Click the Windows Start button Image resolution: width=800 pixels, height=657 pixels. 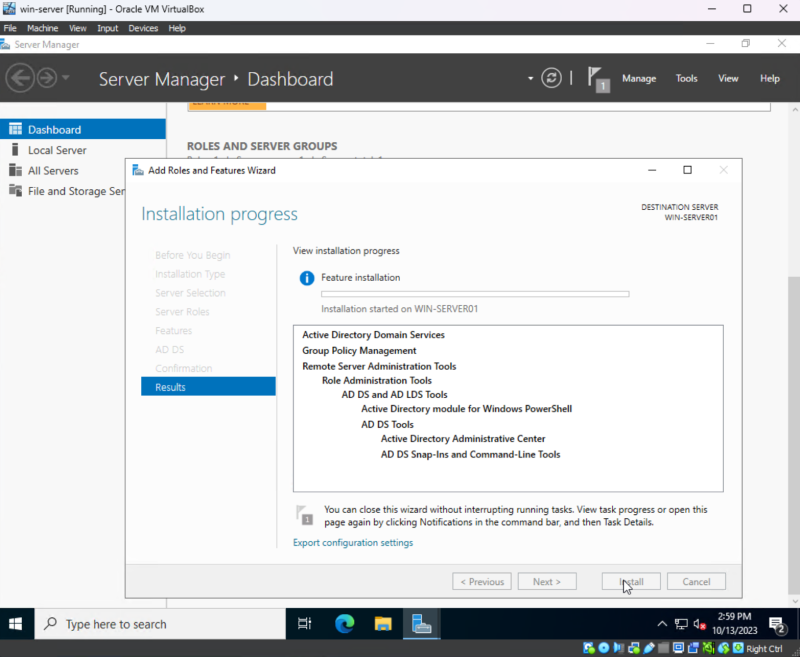[17, 624]
